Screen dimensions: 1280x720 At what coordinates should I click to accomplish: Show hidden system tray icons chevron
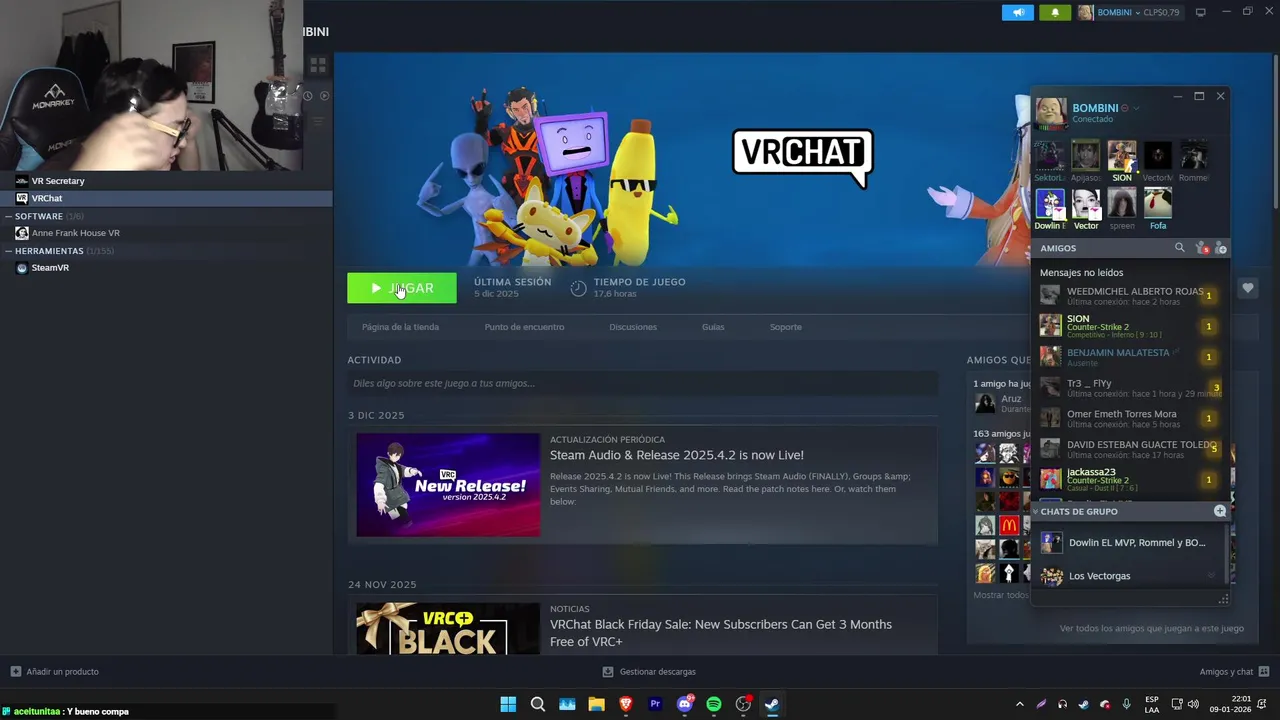click(1019, 704)
